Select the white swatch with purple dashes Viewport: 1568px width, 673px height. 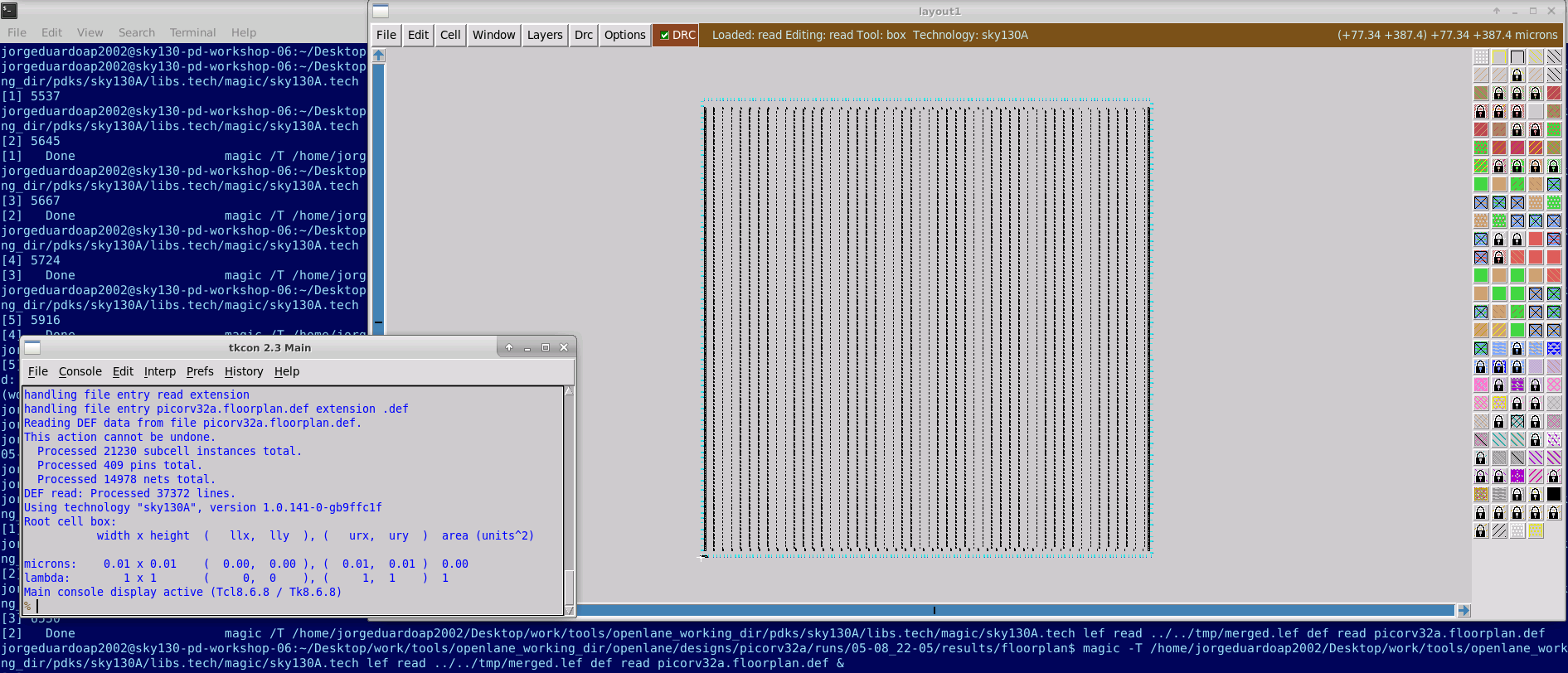(x=1555, y=439)
